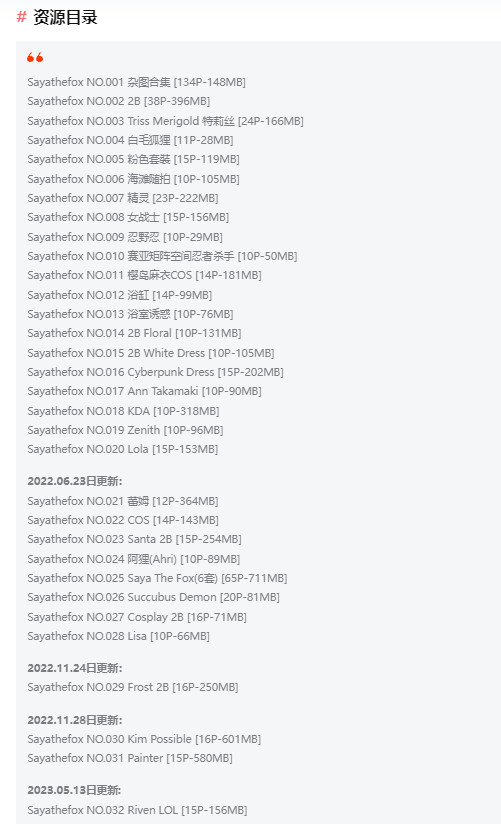Select NO.017 Ann Takamaki line
This screenshot has width=501, height=824.
coord(144,391)
